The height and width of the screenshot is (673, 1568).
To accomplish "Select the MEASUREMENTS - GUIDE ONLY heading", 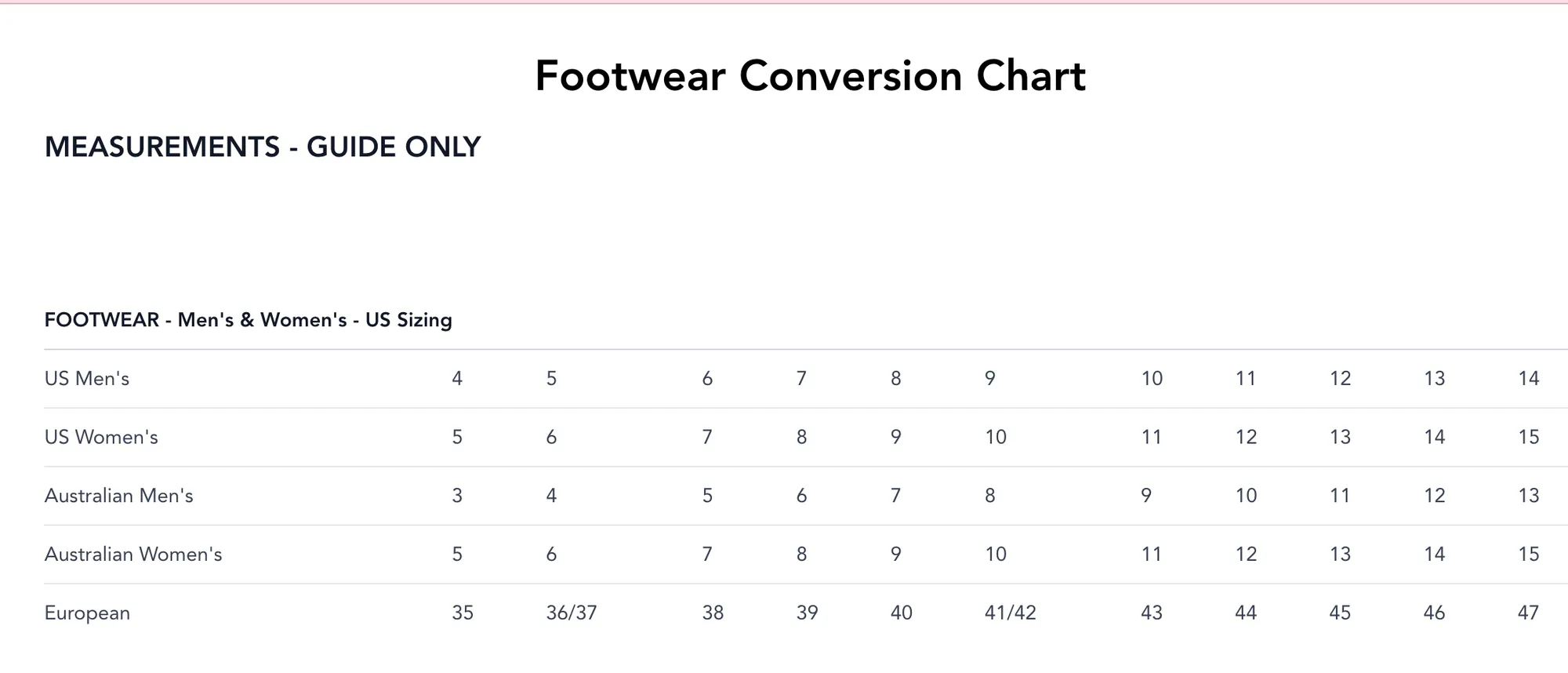I will point(263,147).
